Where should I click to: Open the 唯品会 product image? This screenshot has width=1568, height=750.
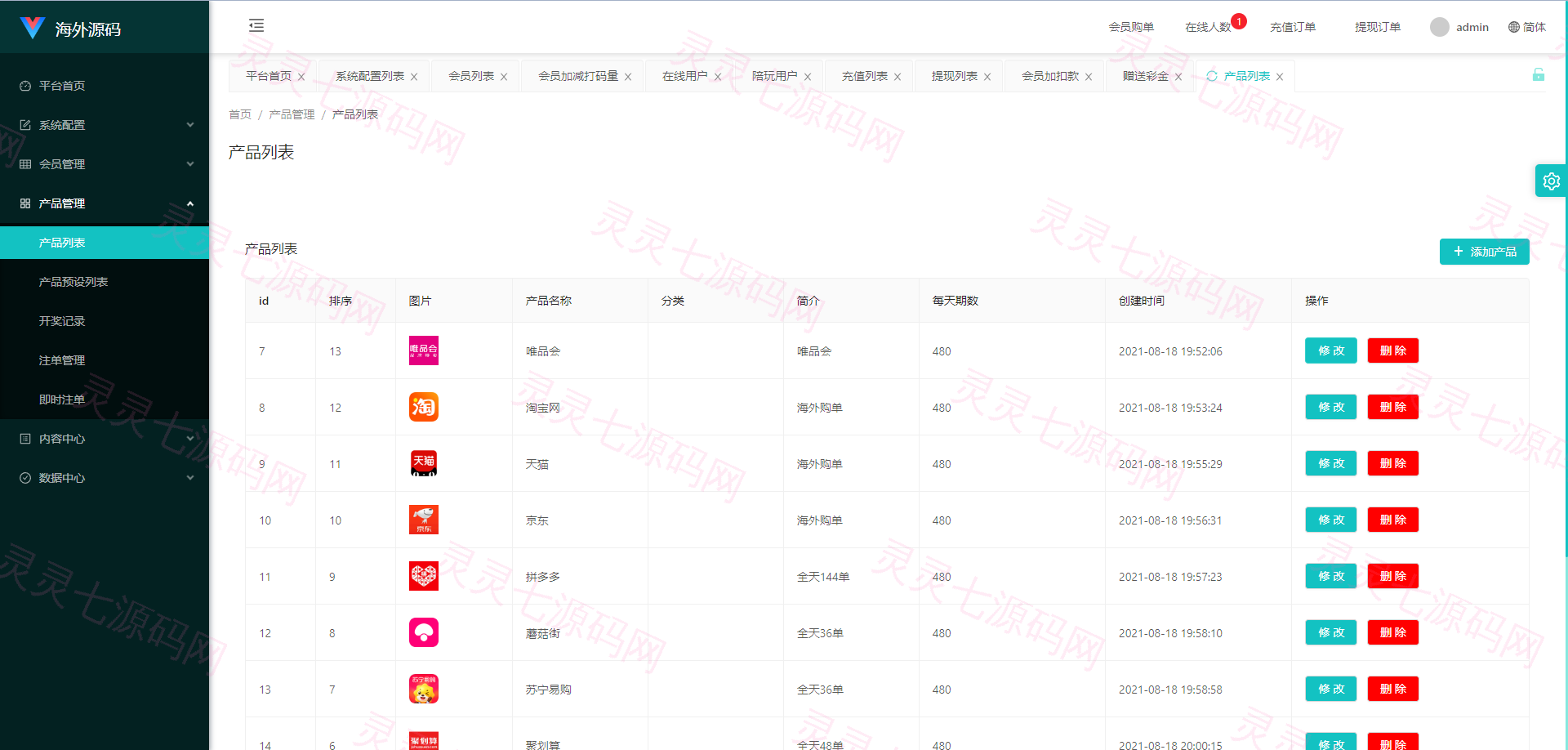click(424, 350)
